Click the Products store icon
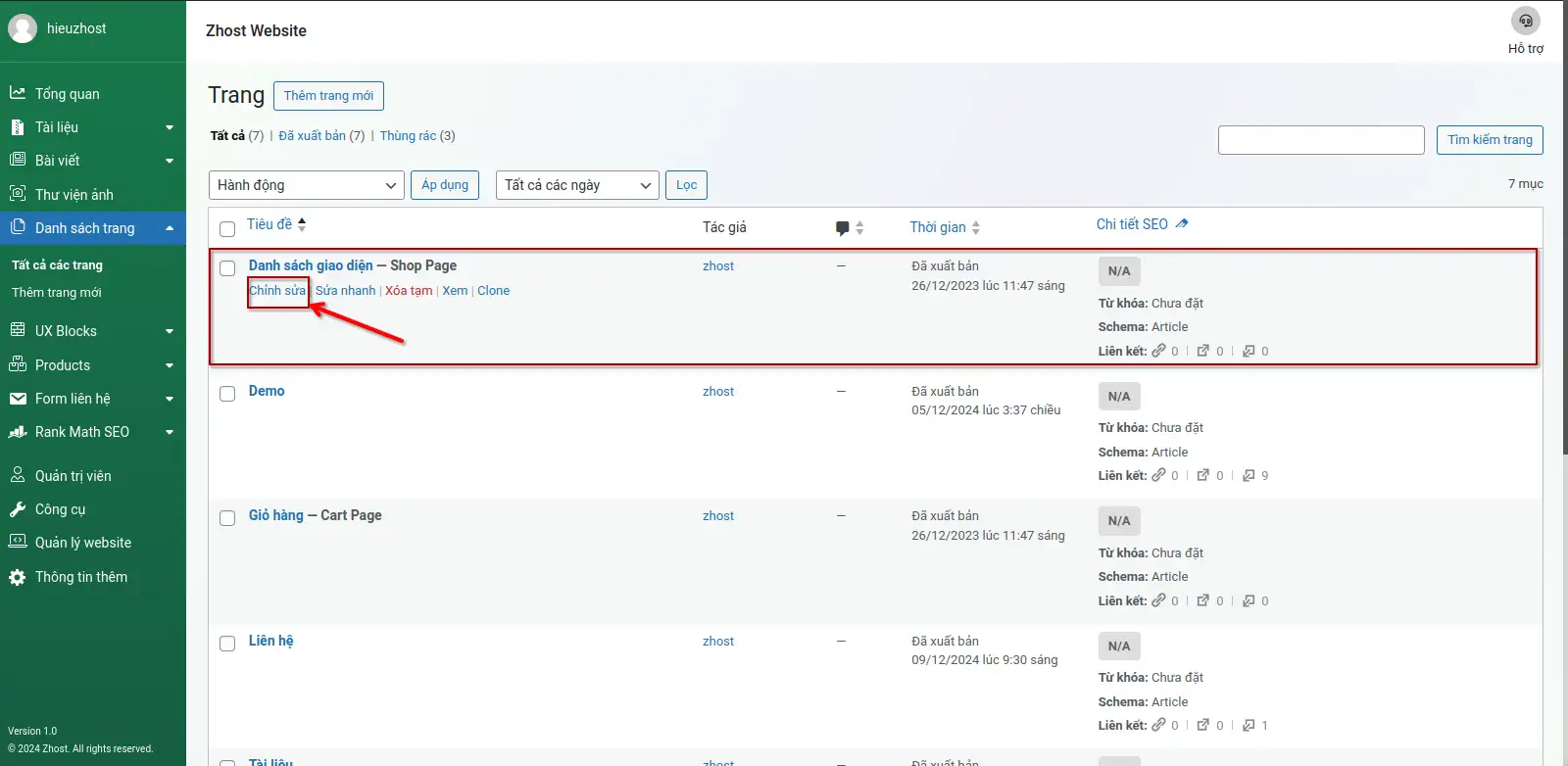Viewport: 1568px width, 766px height. 18,364
